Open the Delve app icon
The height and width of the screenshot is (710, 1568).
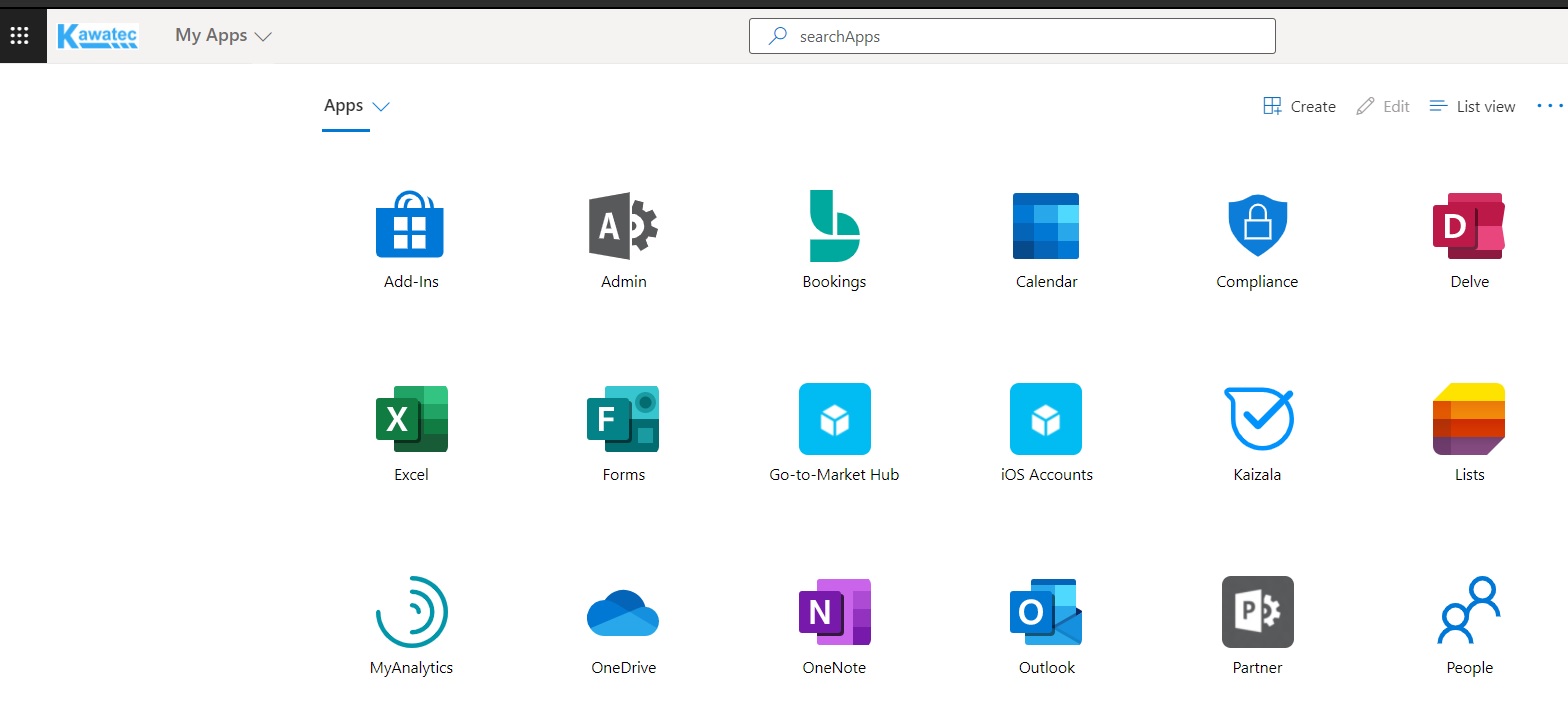1469,226
